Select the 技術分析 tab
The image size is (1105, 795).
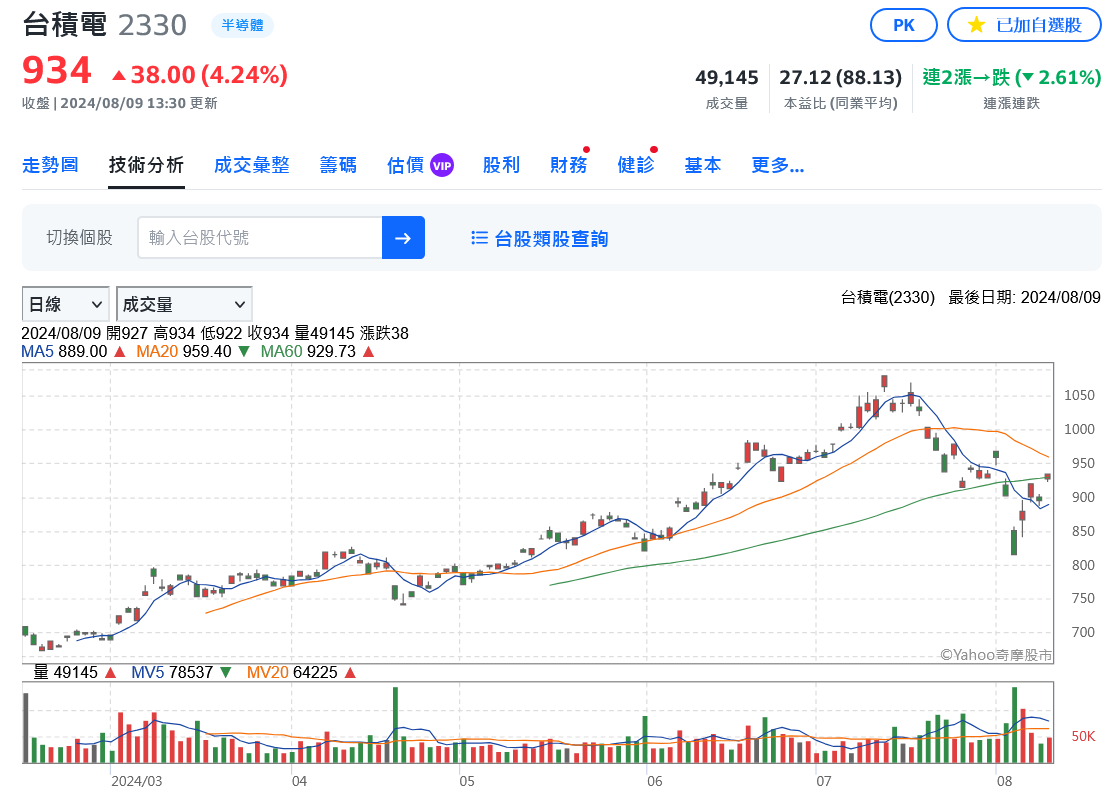(147, 166)
